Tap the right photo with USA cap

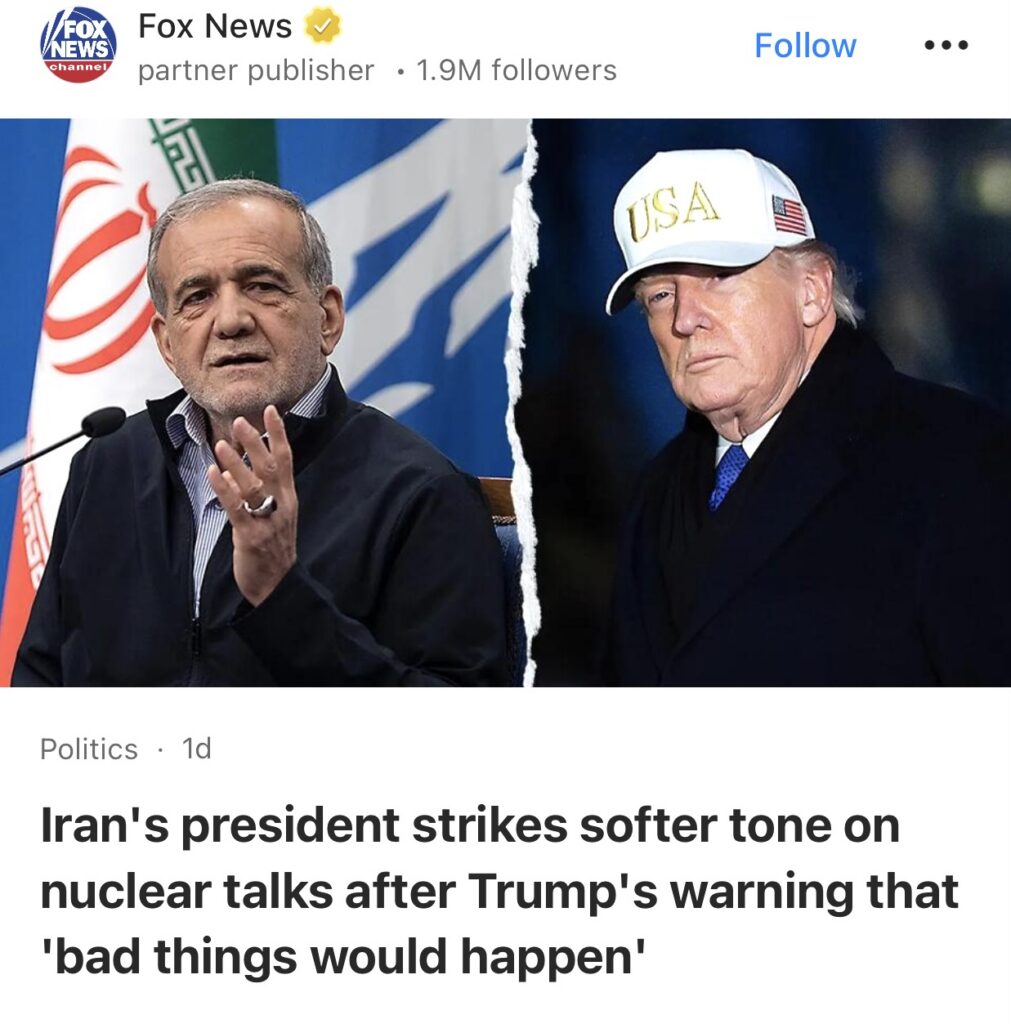pos(773,402)
